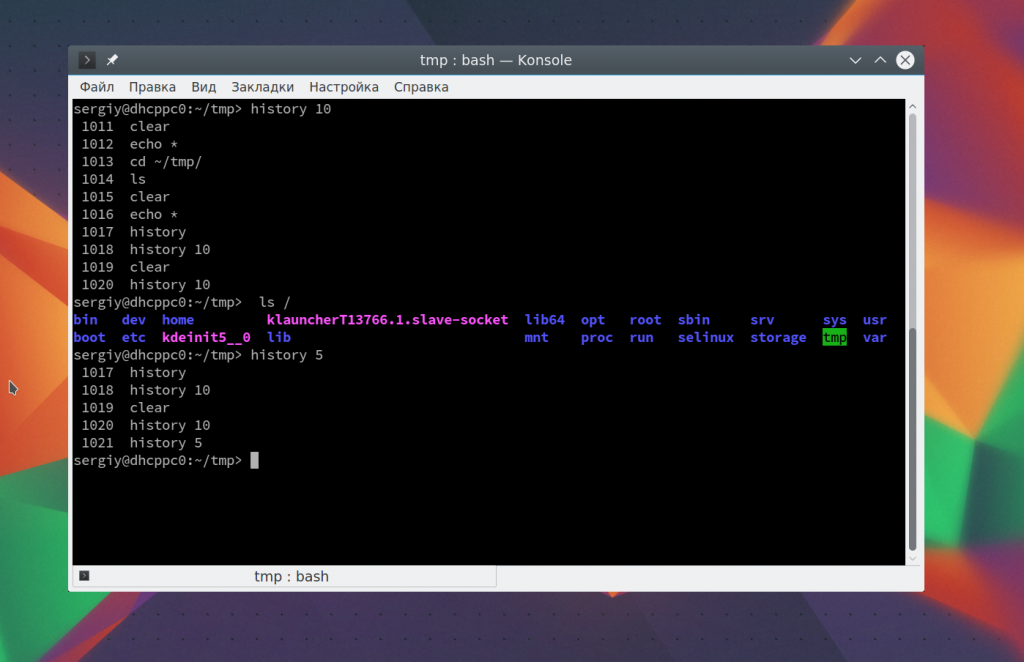The image size is (1024, 662).
Task: Minimize the Konsole window
Action: (x=855, y=60)
